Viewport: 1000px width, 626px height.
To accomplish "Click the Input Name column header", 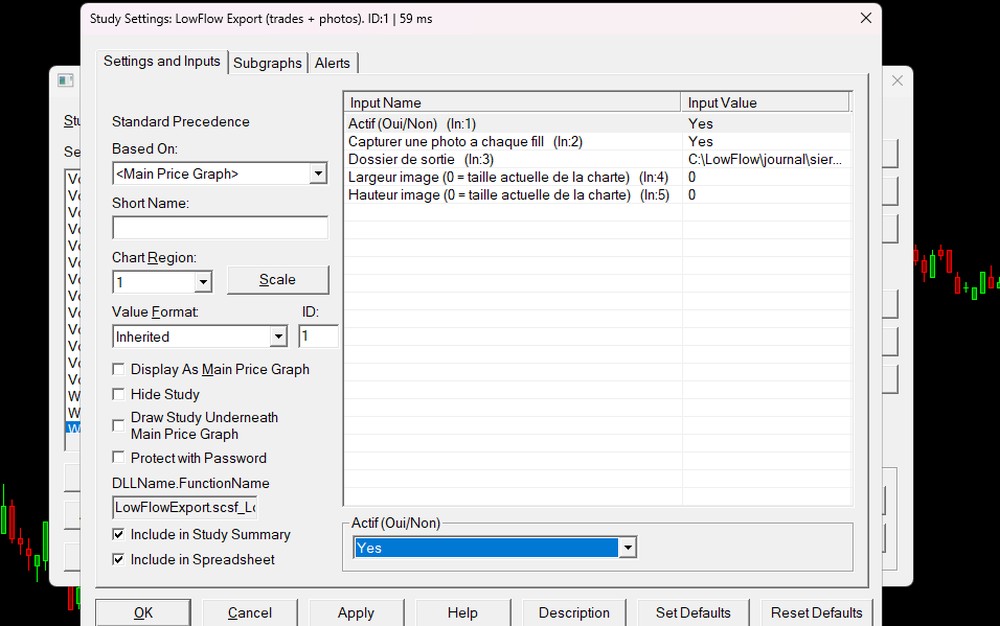I will 513,103.
